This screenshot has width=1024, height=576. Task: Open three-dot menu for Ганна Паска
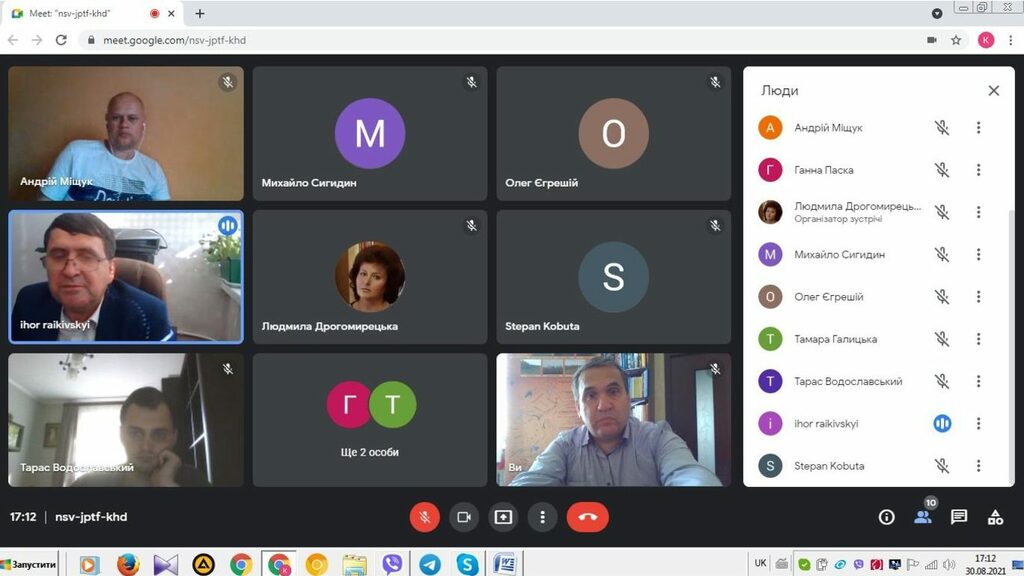(979, 170)
